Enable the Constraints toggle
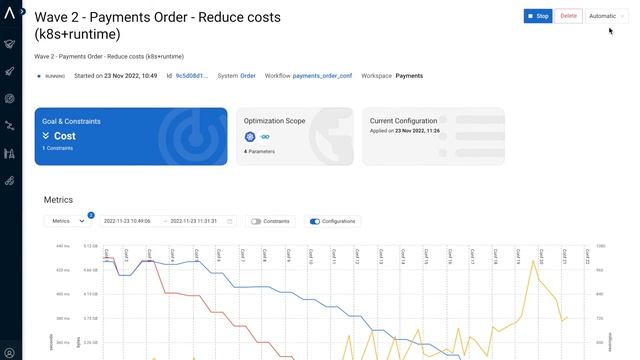This screenshot has width=640, height=360. coord(256,221)
